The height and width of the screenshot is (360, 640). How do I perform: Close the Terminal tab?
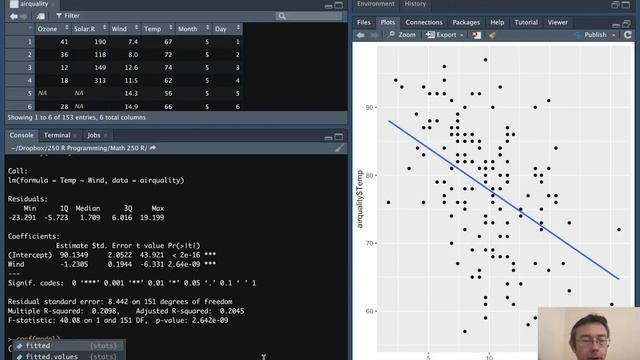click(x=75, y=136)
